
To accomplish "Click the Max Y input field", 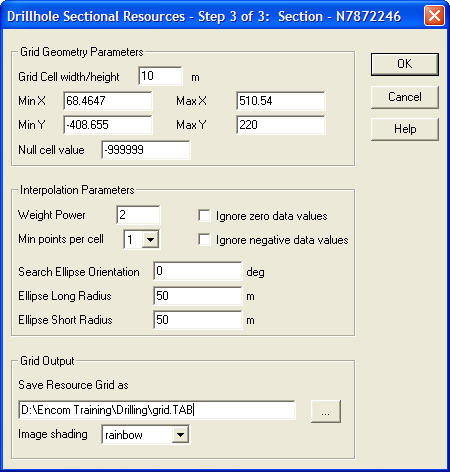I will coord(280,125).
